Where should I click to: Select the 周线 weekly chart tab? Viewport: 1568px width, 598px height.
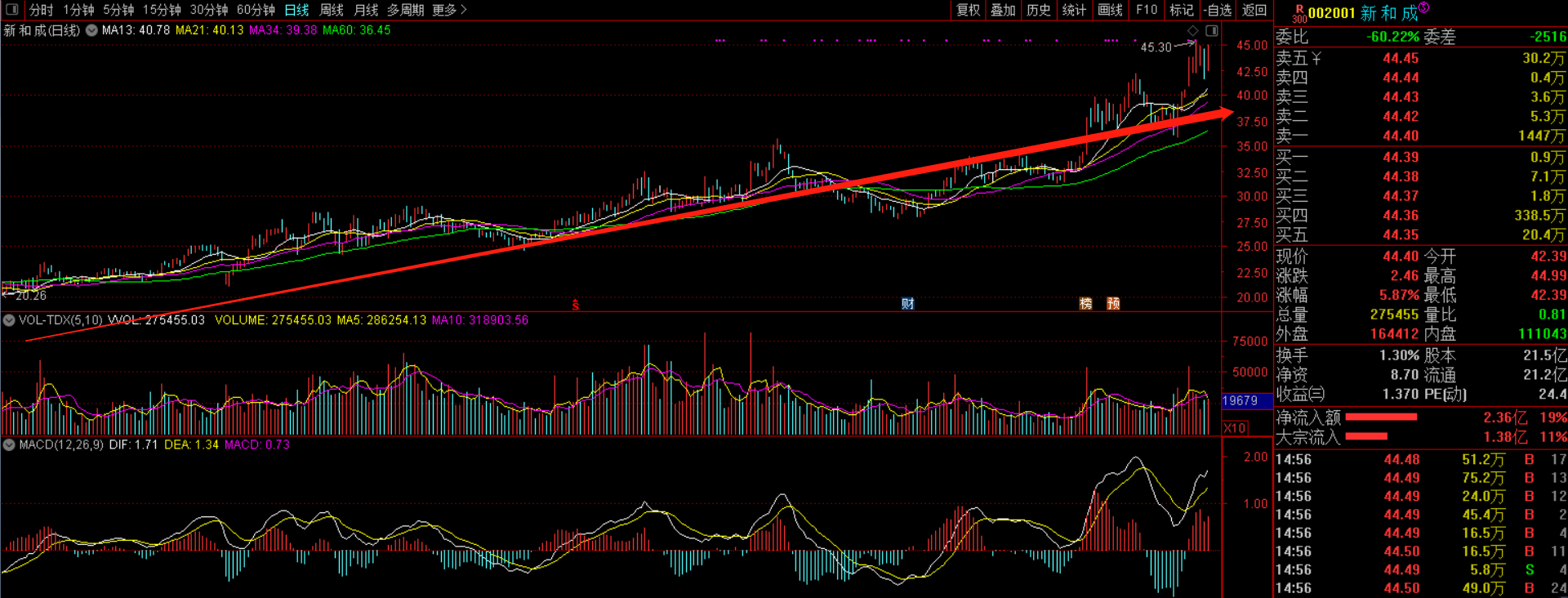(x=331, y=10)
